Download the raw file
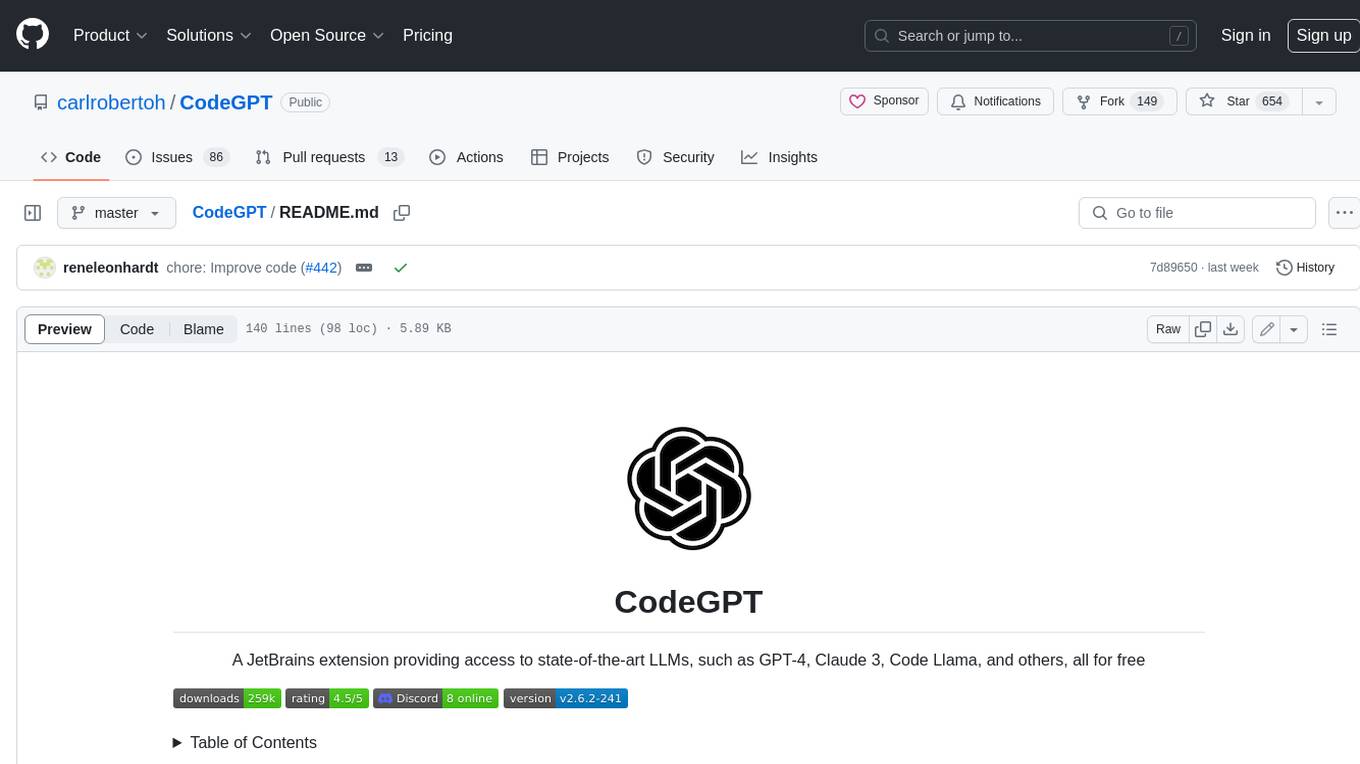Screen dimensions: 1360x764 point(1231,329)
